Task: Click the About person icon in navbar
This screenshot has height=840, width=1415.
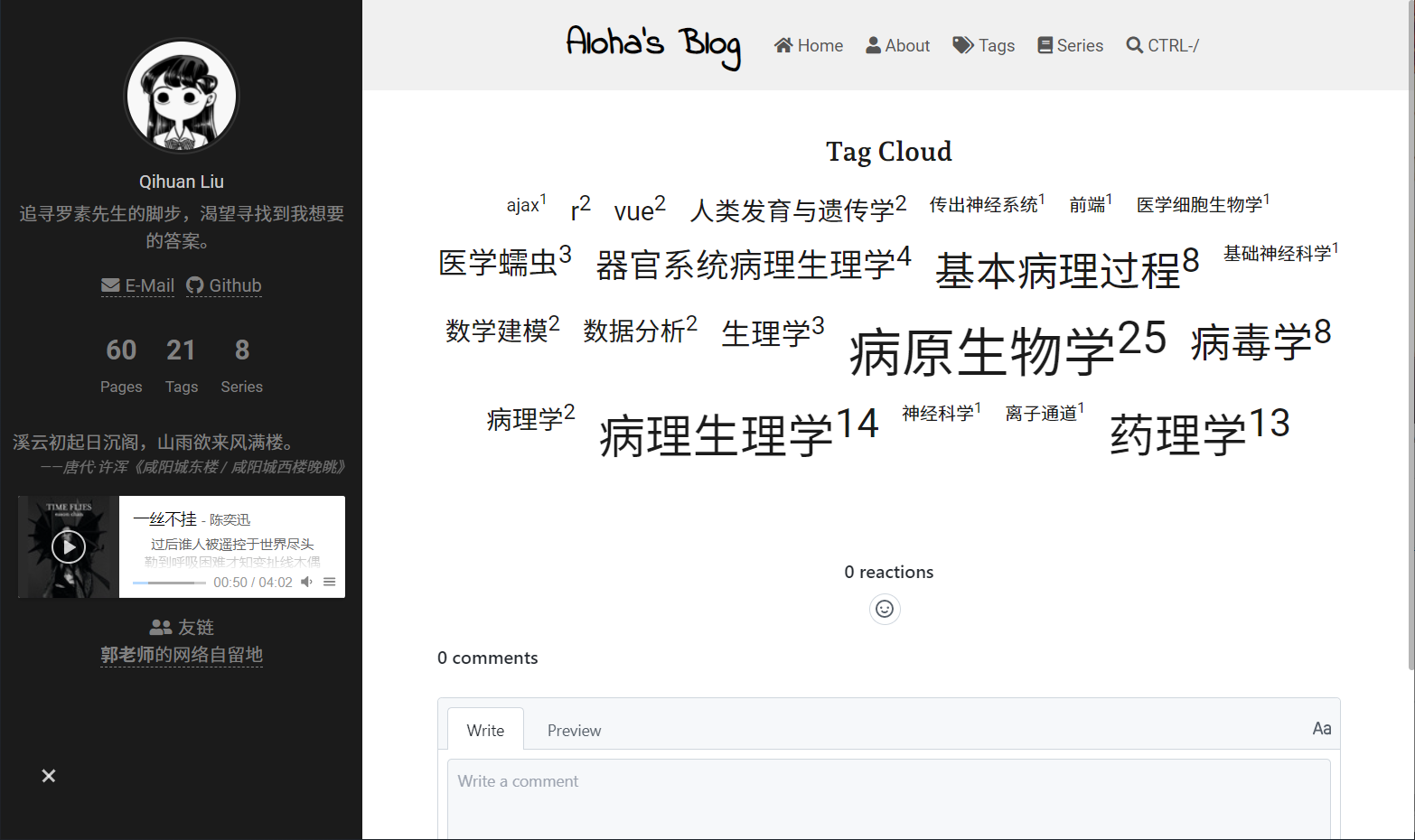Action: click(872, 45)
